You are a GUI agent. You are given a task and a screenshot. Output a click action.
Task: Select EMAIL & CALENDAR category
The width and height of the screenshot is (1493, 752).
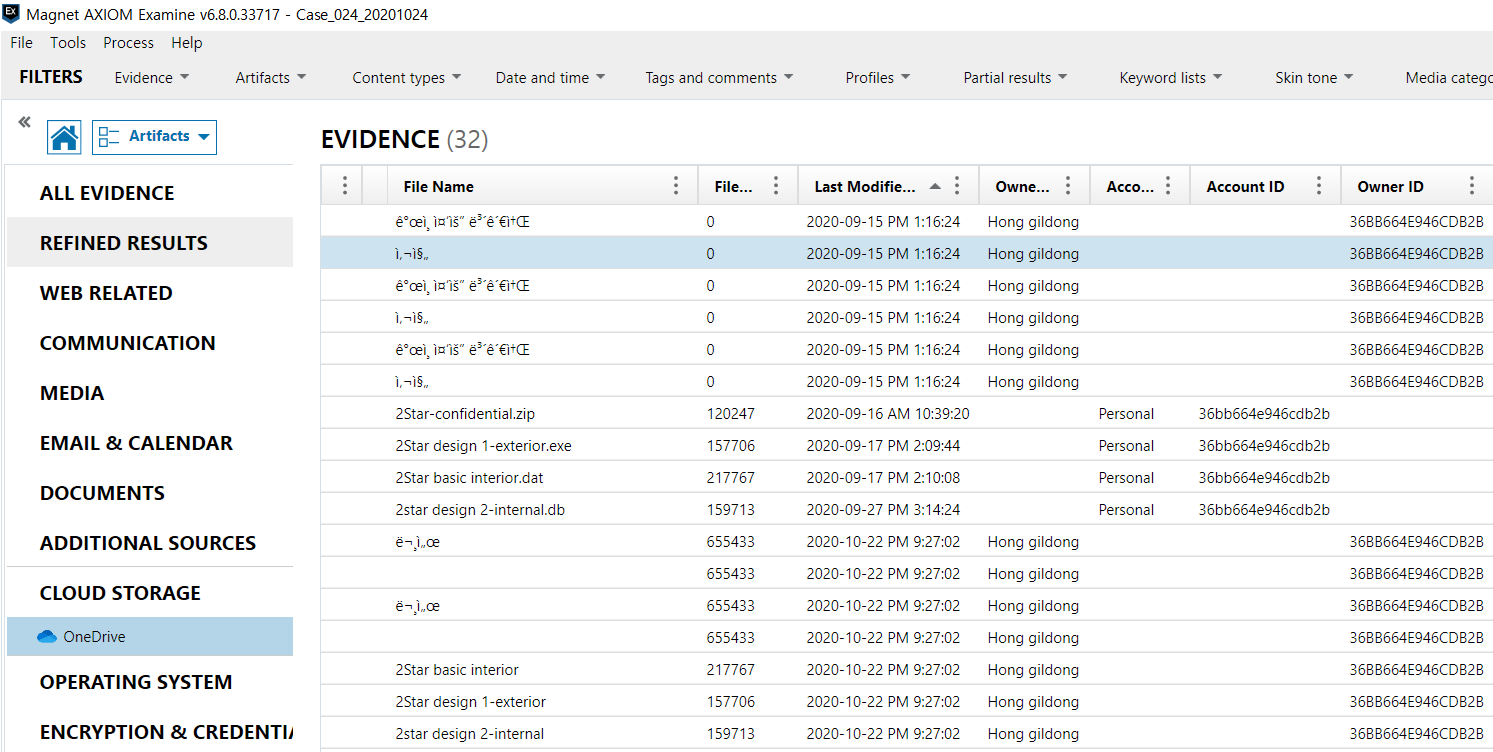[150, 443]
